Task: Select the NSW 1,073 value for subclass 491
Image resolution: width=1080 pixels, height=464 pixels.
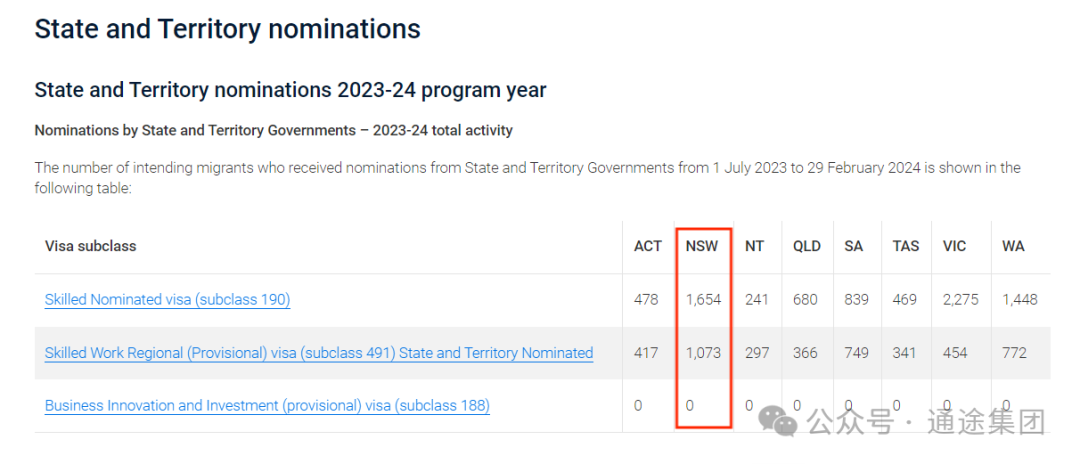Action: pos(703,353)
